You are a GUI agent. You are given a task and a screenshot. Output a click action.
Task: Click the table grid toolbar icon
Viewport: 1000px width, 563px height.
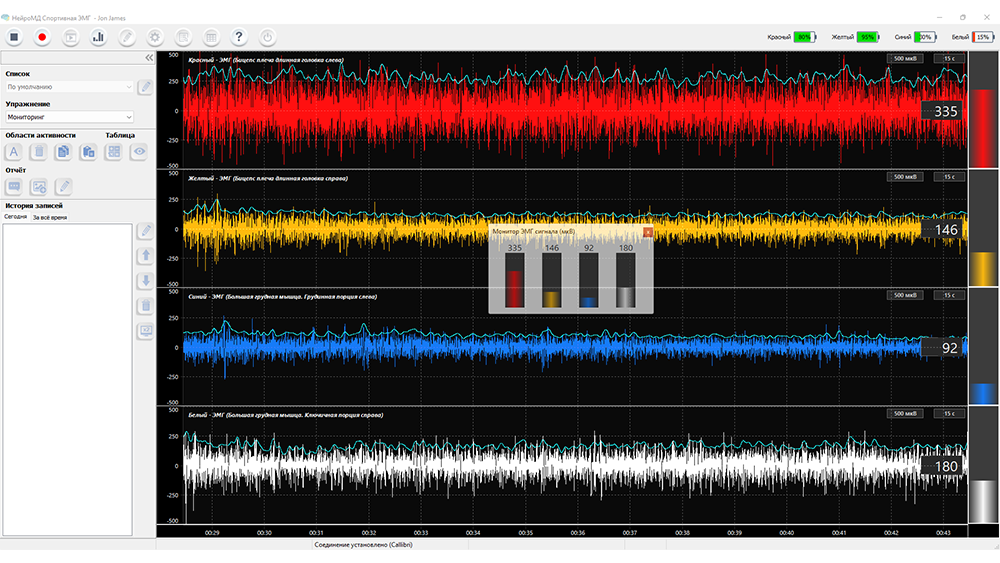211,37
